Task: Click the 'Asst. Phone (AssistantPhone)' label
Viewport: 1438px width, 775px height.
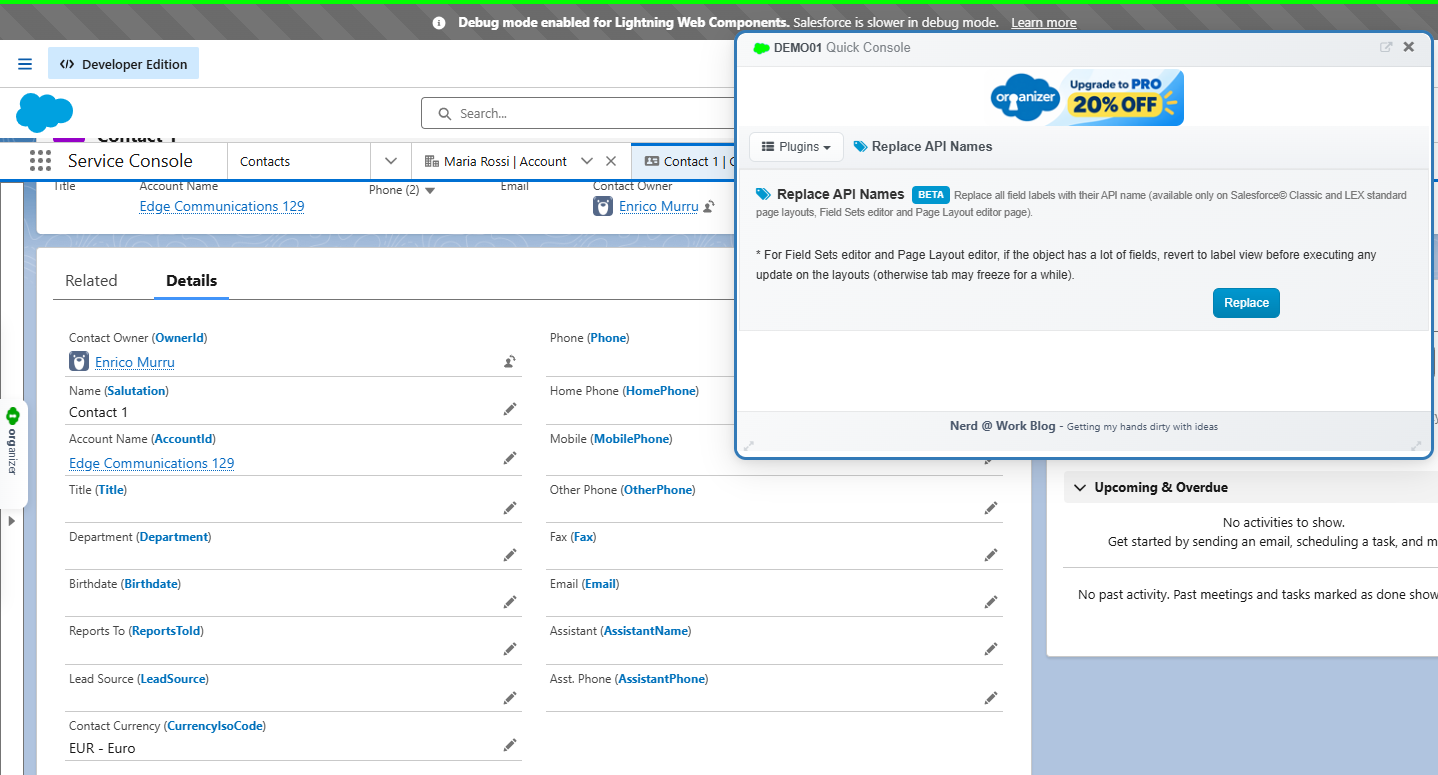Action: 629,679
